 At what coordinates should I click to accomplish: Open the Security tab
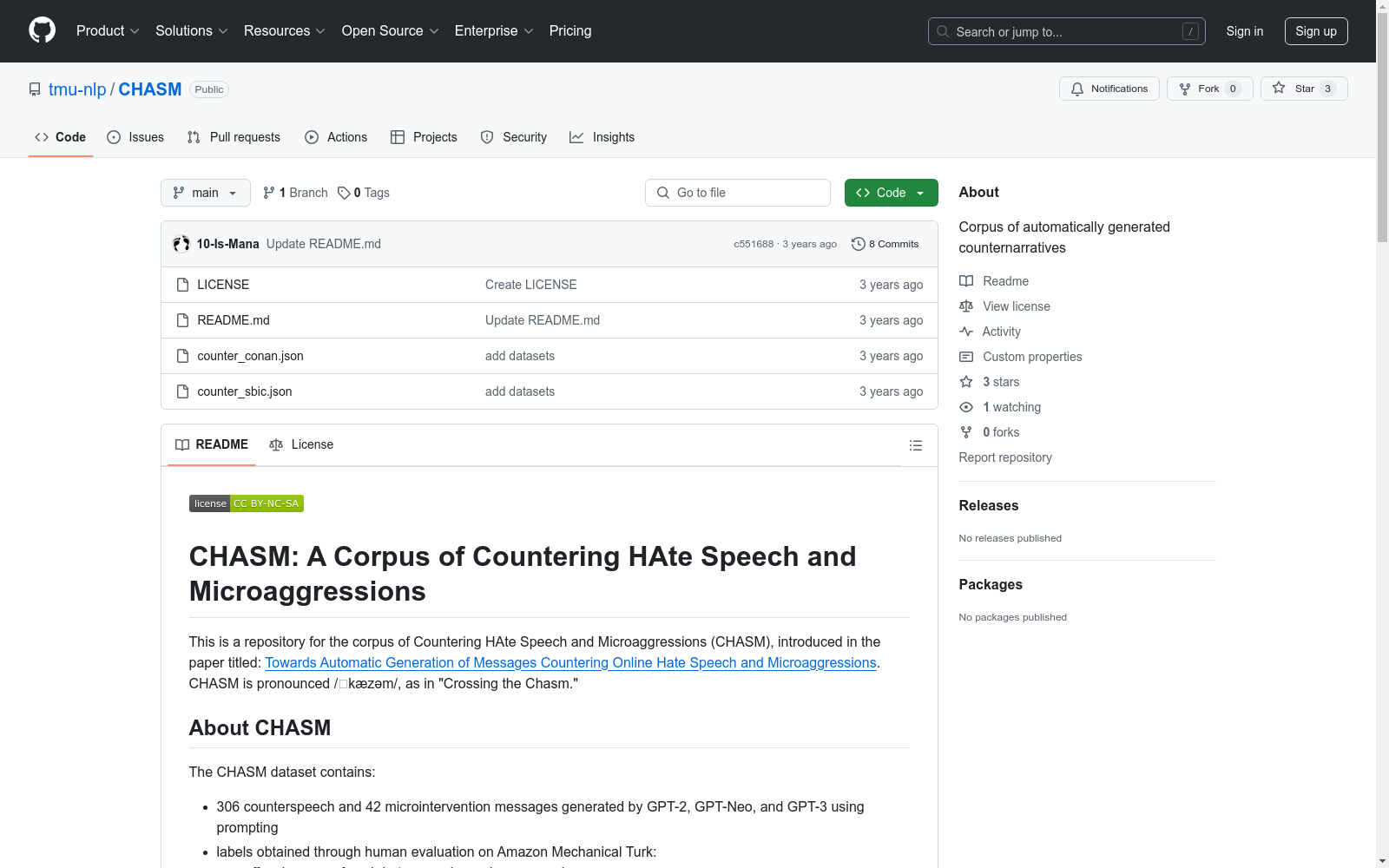(x=514, y=137)
